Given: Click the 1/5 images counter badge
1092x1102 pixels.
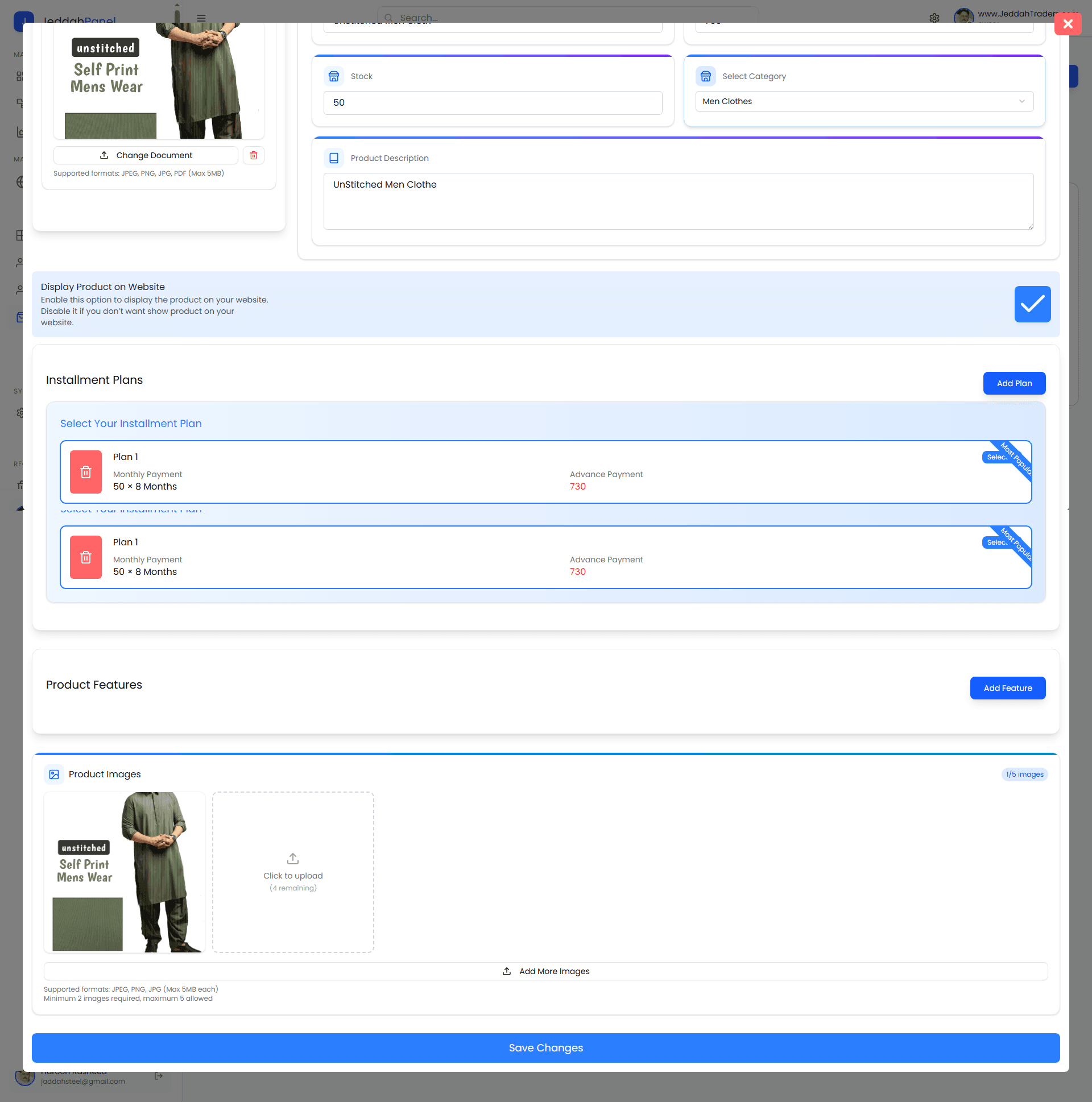Looking at the screenshot, I should pos(1024,774).
